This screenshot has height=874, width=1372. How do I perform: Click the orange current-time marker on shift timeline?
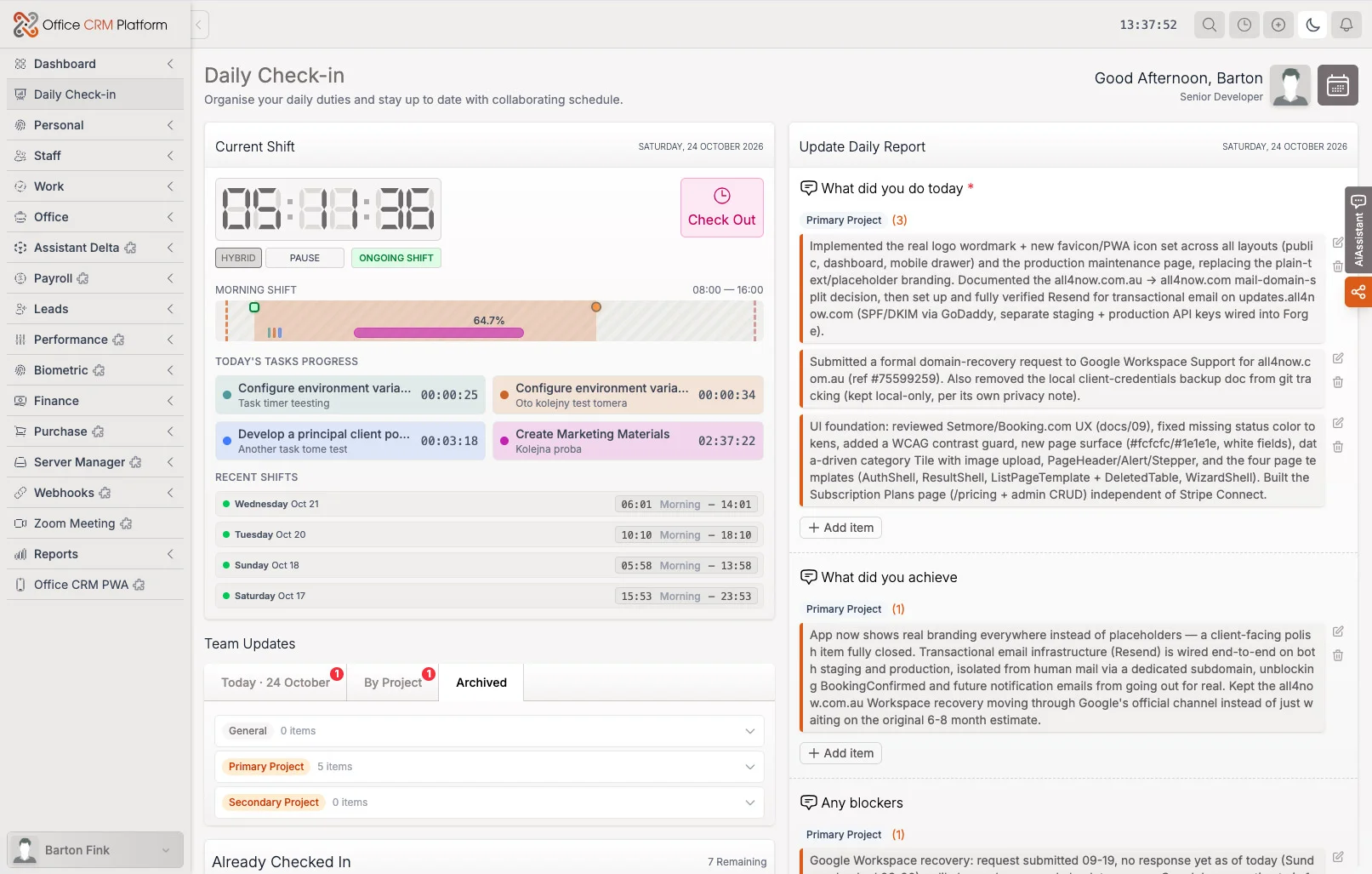596,307
